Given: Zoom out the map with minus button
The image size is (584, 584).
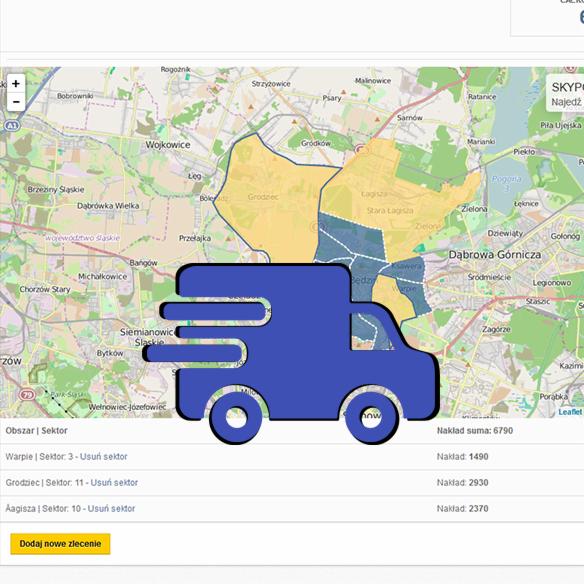Looking at the screenshot, I should click(16, 102).
